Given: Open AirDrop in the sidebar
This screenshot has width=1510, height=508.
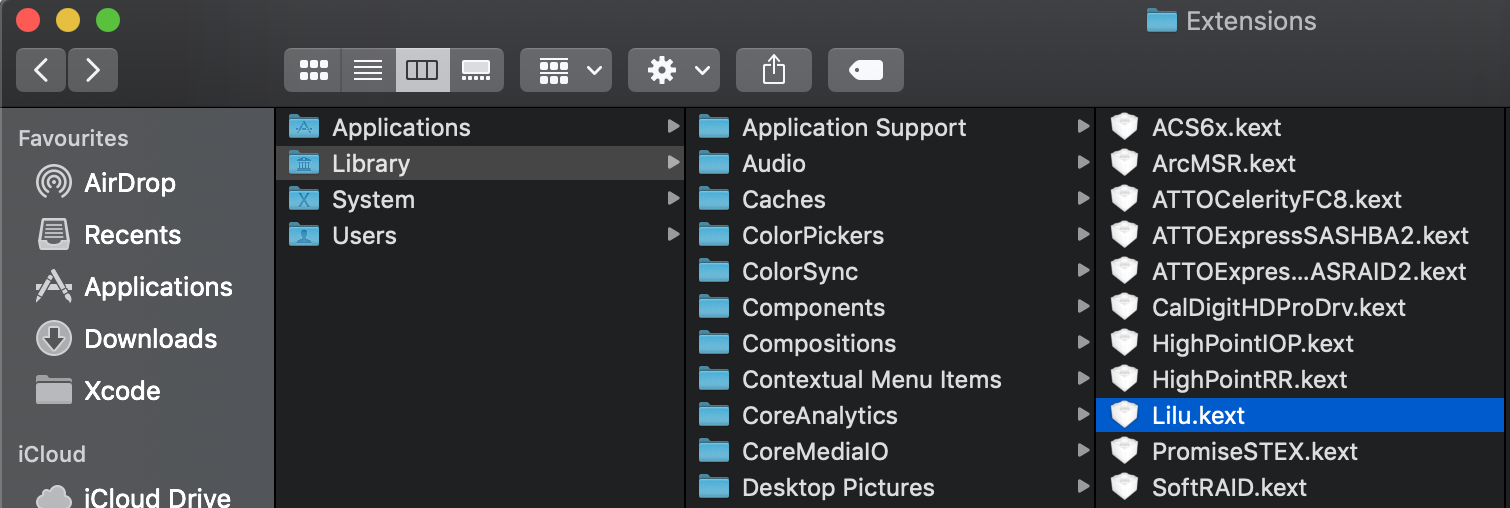Looking at the screenshot, I should (129, 183).
